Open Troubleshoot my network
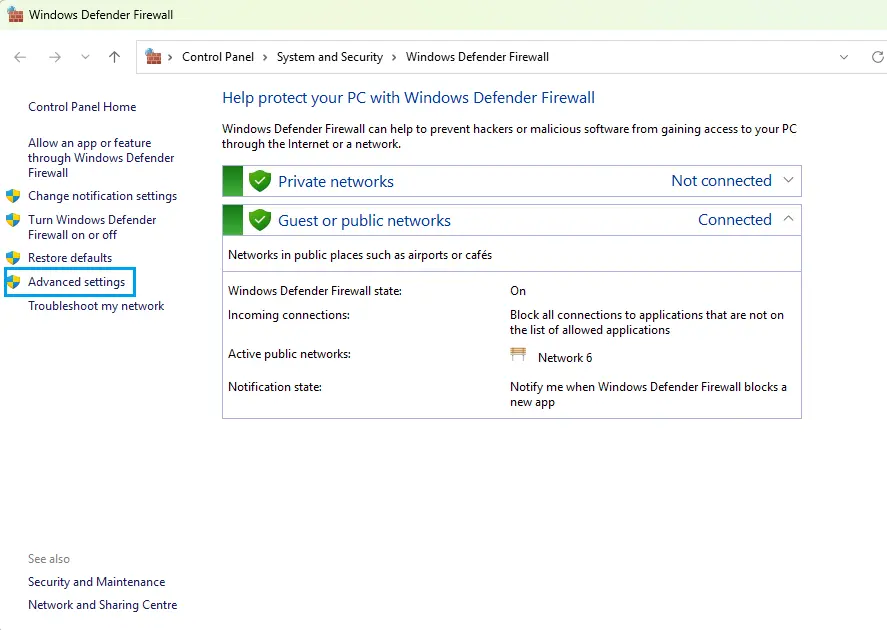Screen dimensions: 887x630 click(96, 306)
